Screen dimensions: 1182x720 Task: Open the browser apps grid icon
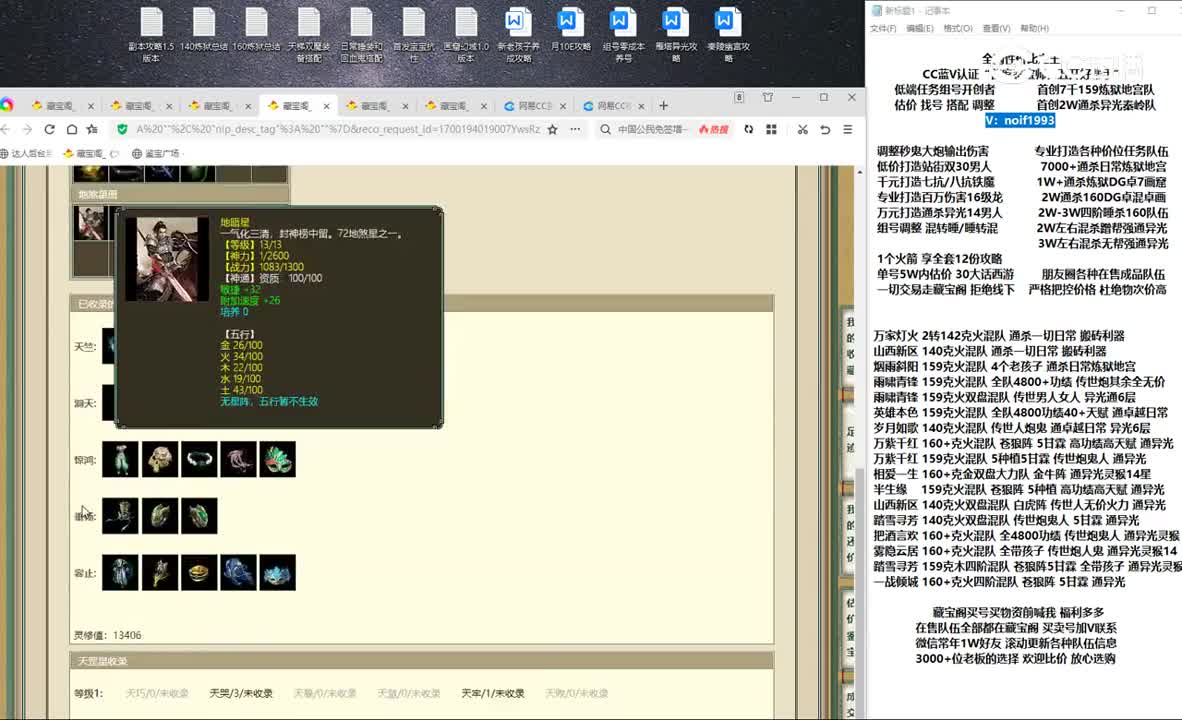click(x=771, y=130)
